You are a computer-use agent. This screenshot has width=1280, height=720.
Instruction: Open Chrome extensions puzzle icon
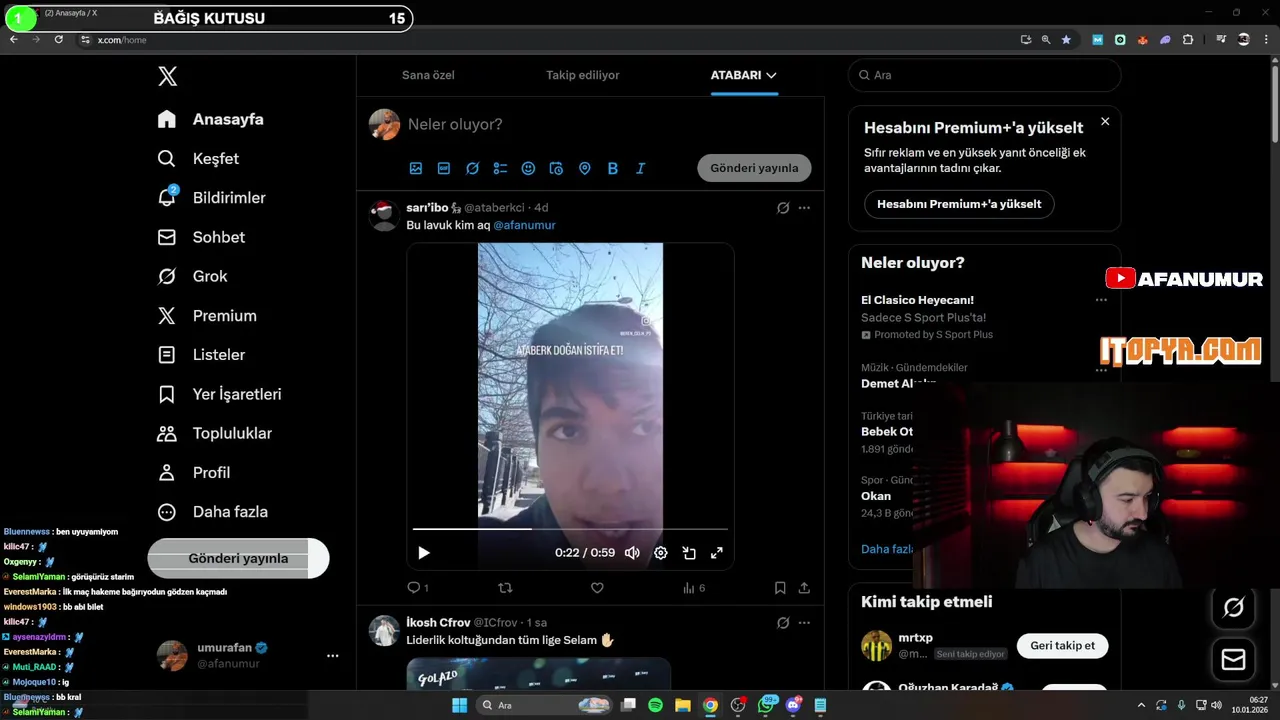(x=1188, y=40)
